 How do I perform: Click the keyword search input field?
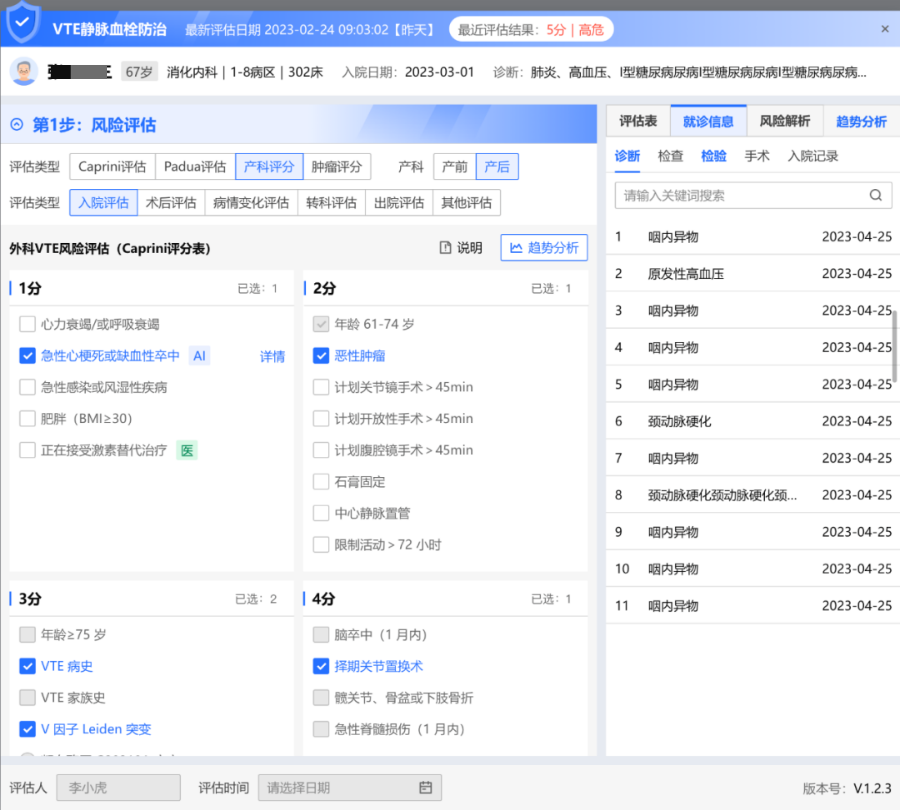coord(740,195)
